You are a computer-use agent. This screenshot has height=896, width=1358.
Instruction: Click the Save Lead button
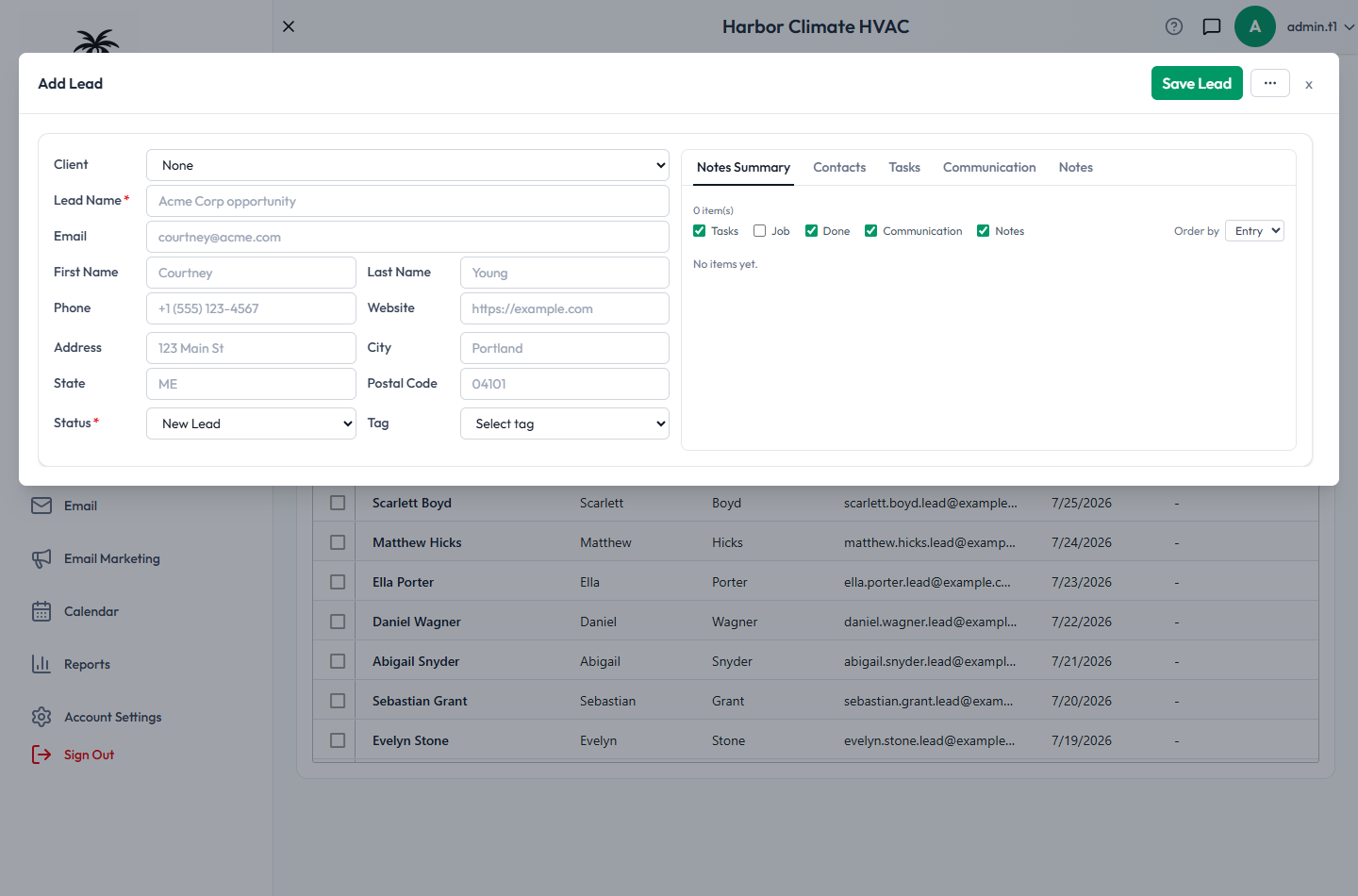point(1197,83)
